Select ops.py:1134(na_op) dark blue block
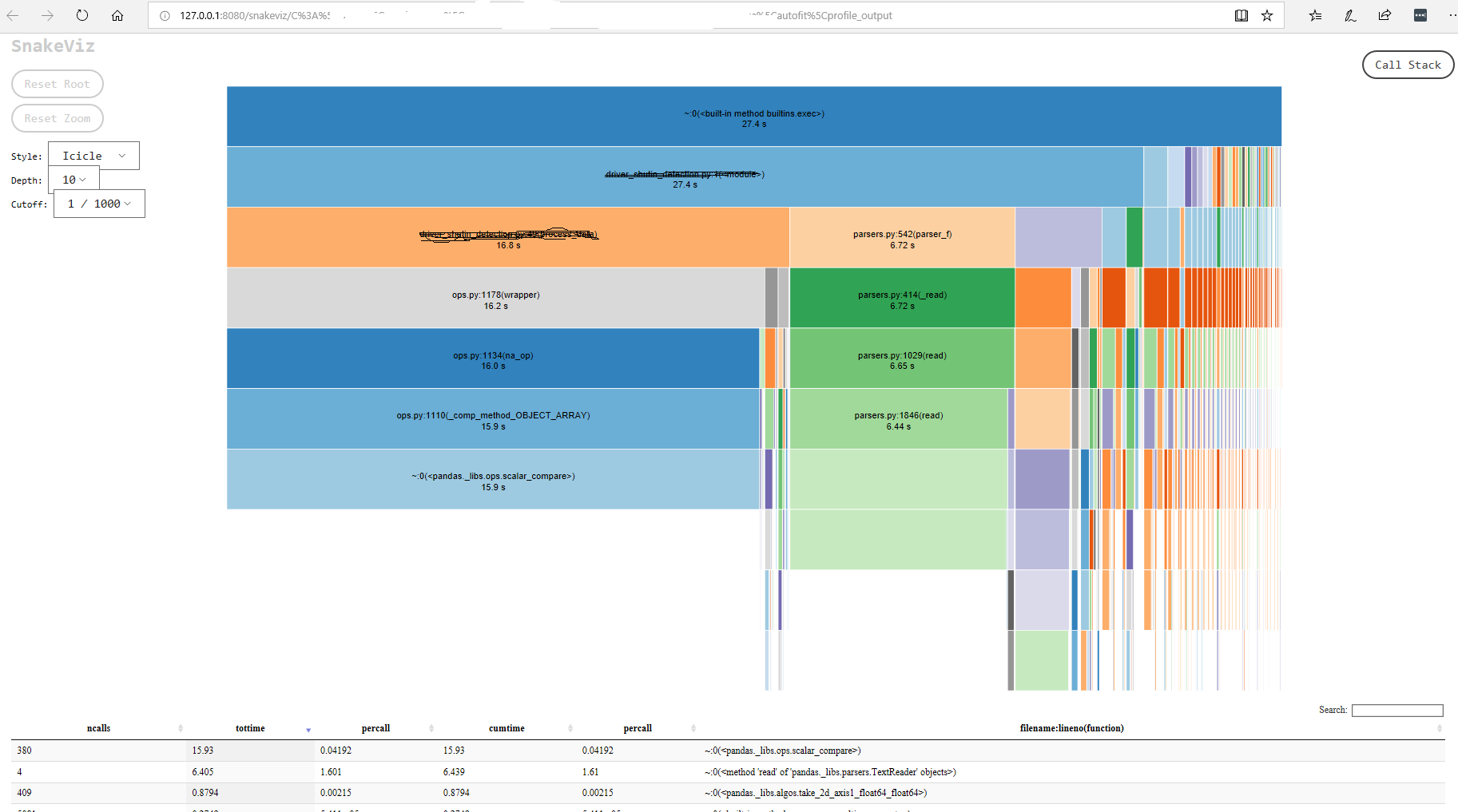Viewport: 1458px width, 812px height. tap(493, 358)
